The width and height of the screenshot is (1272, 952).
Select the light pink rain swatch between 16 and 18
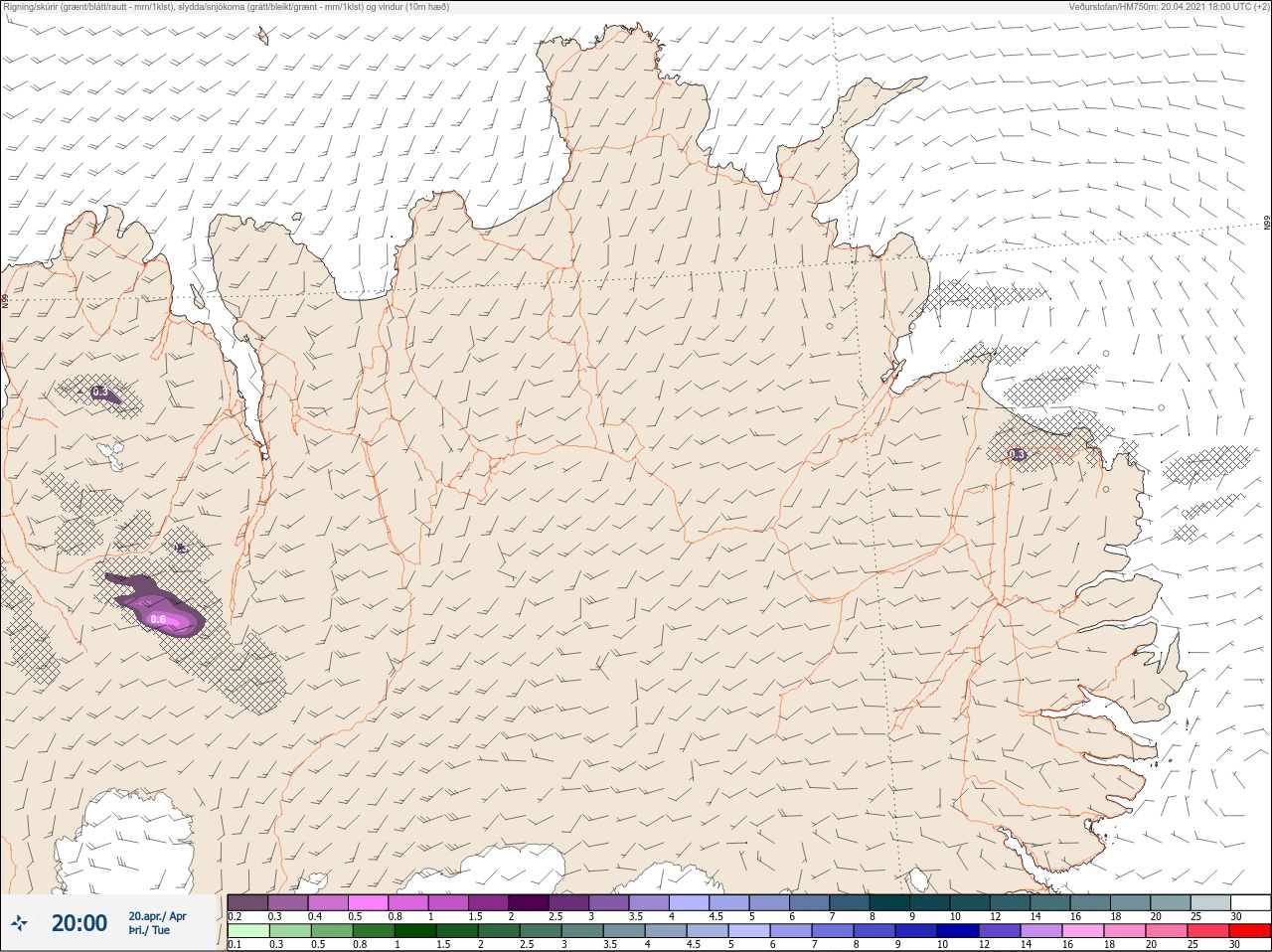click(x=1083, y=931)
